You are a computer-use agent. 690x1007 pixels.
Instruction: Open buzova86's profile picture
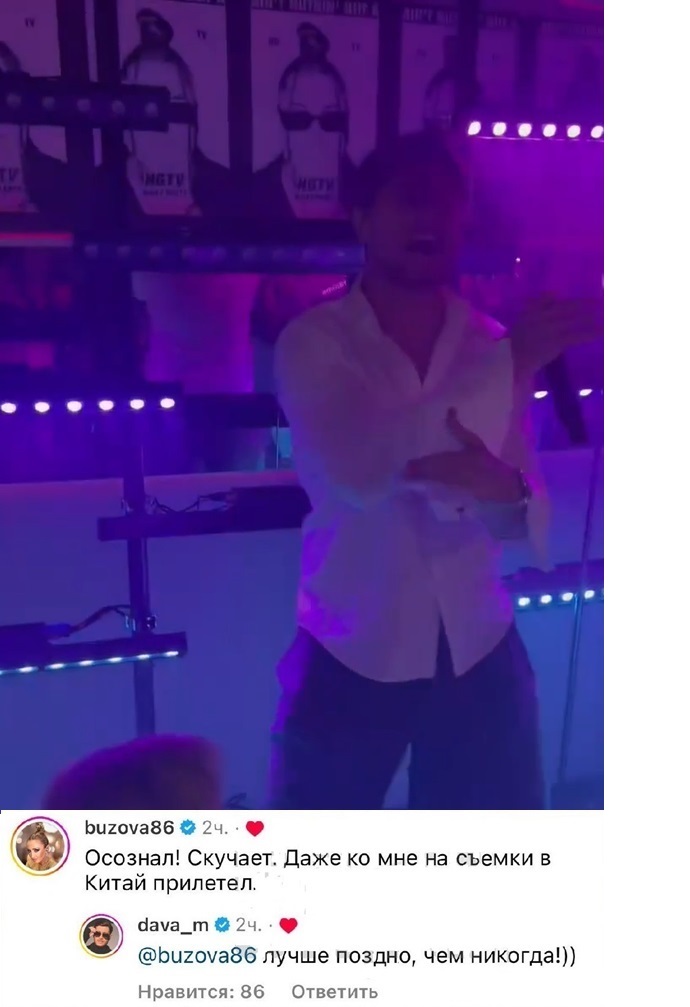point(40,846)
